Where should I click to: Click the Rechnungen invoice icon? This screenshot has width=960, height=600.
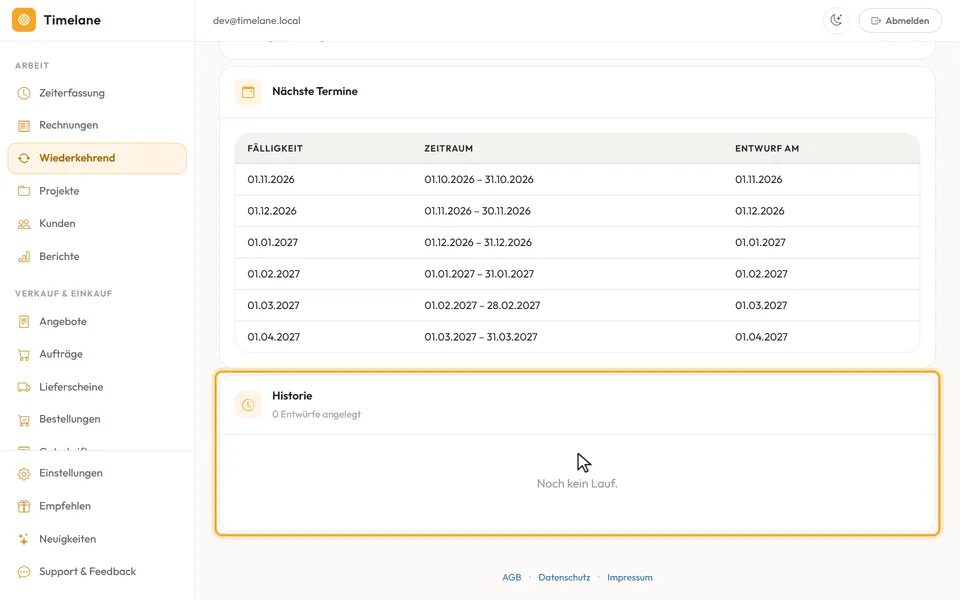(24, 126)
